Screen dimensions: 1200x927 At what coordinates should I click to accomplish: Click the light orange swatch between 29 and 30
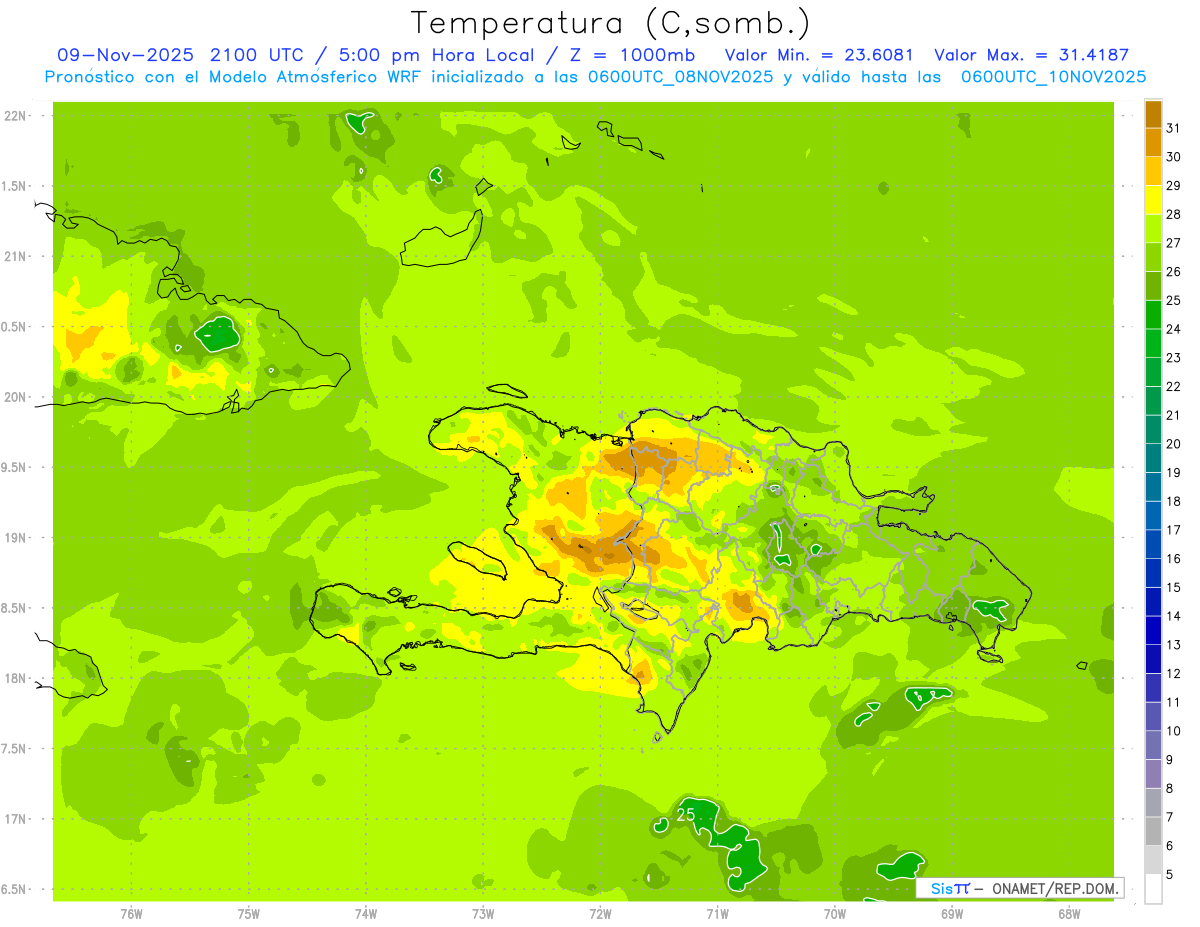[x=1154, y=171]
